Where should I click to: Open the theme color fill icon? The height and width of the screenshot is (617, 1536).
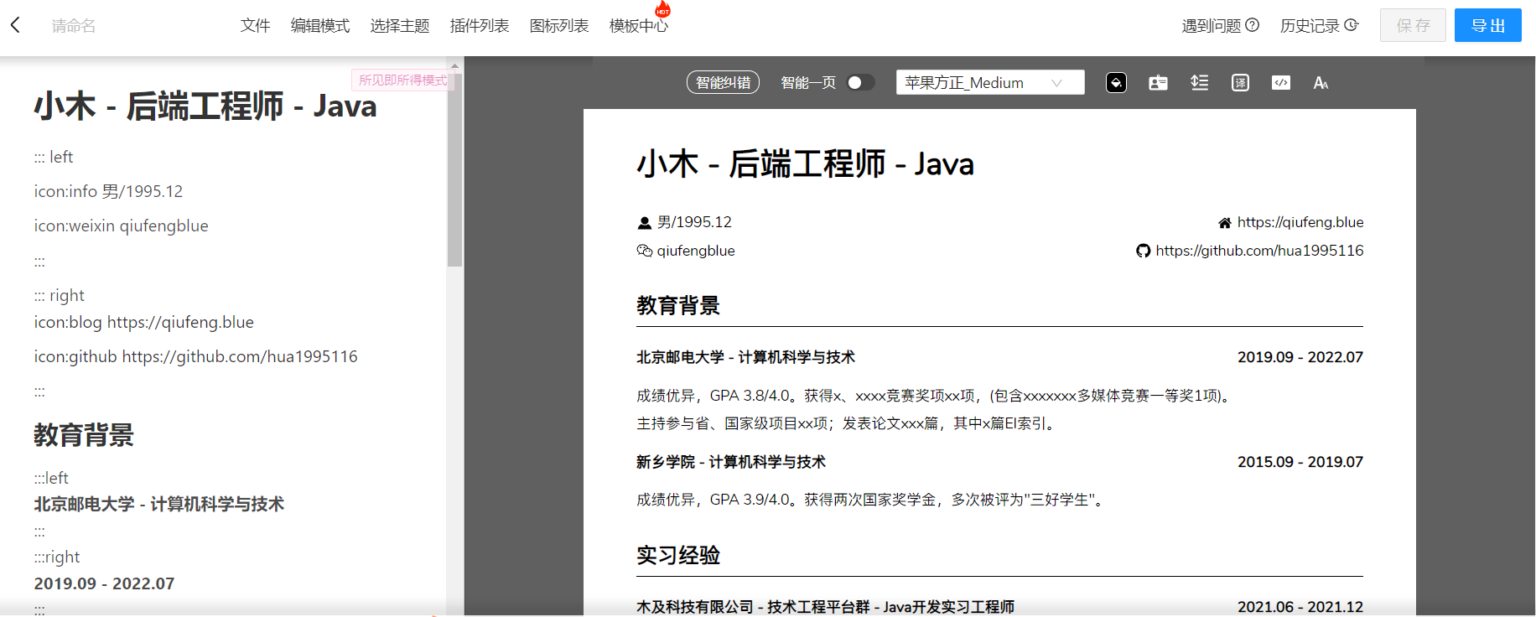(x=1117, y=83)
